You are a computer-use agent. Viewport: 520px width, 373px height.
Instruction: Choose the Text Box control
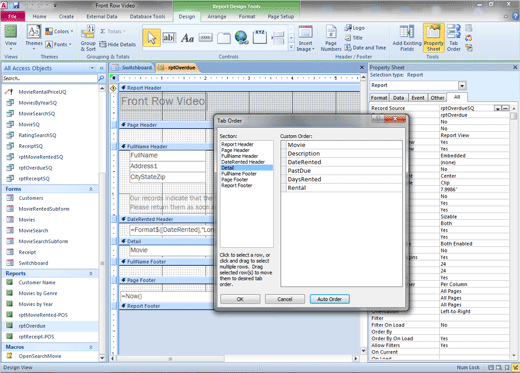pos(169,38)
